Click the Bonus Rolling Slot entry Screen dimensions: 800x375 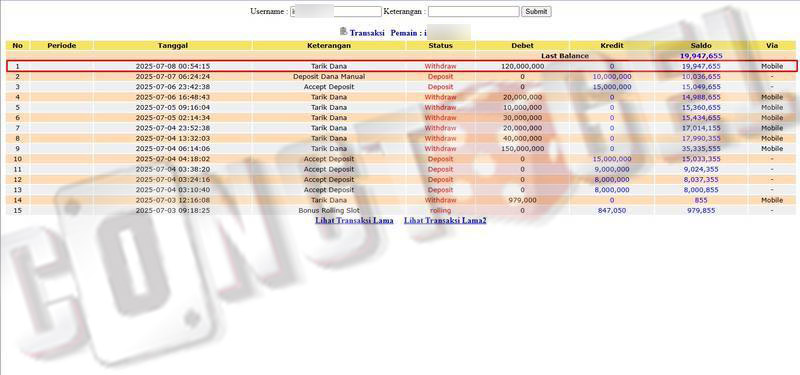(x=329, y=210)
